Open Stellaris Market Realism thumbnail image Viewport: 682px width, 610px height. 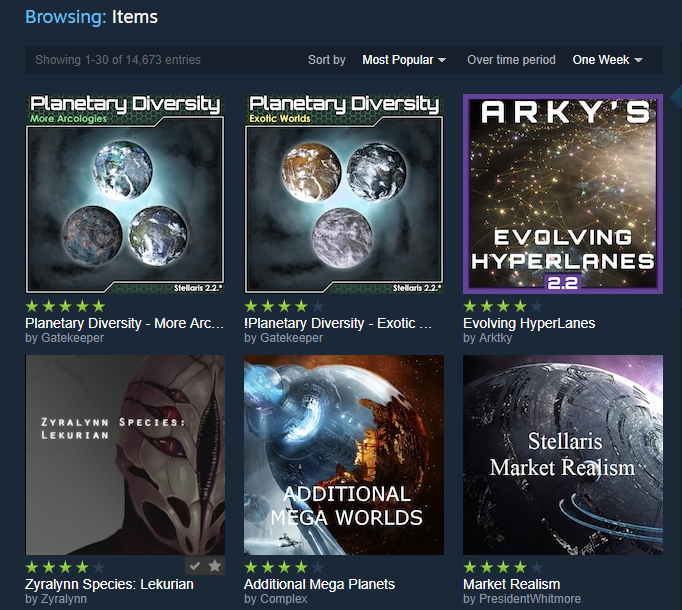coord(563,455)
